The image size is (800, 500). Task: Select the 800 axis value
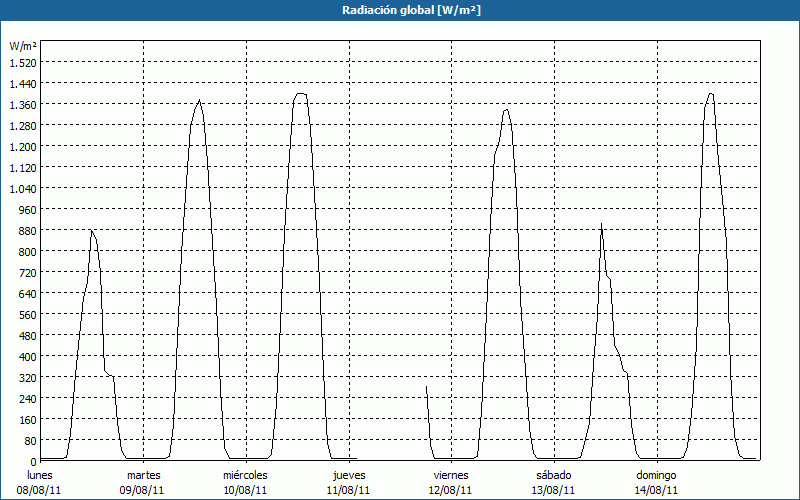coord(28,252)
